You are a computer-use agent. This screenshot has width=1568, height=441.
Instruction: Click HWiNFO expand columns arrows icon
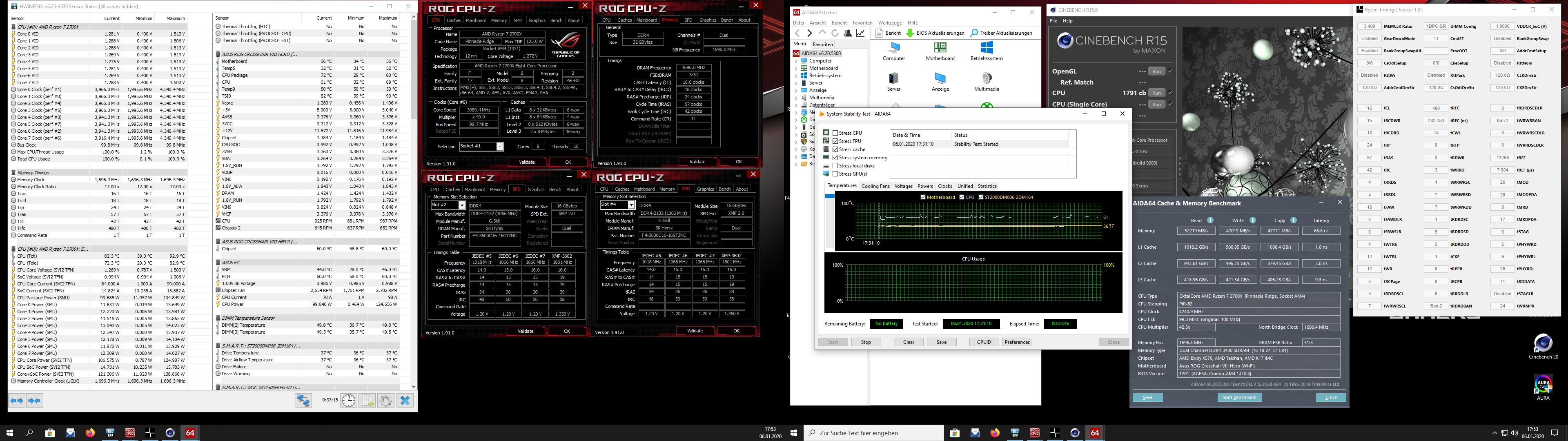tap(17, 400)
